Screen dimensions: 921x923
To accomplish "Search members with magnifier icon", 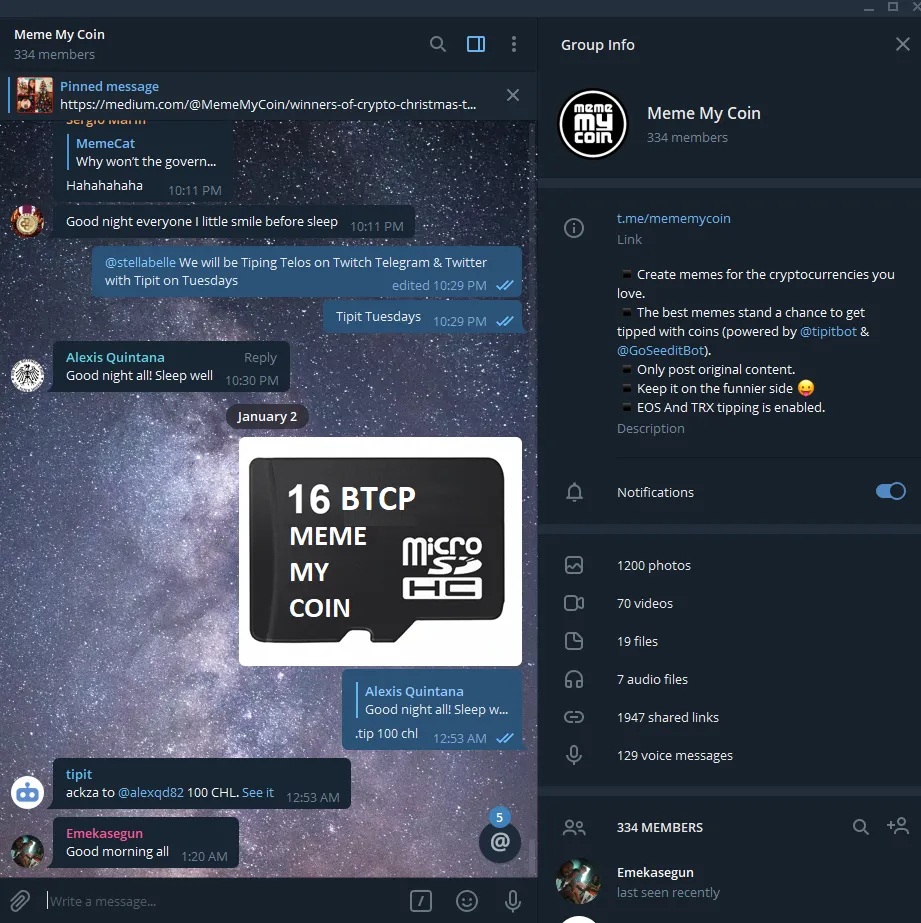I will (x=860, y=827).
